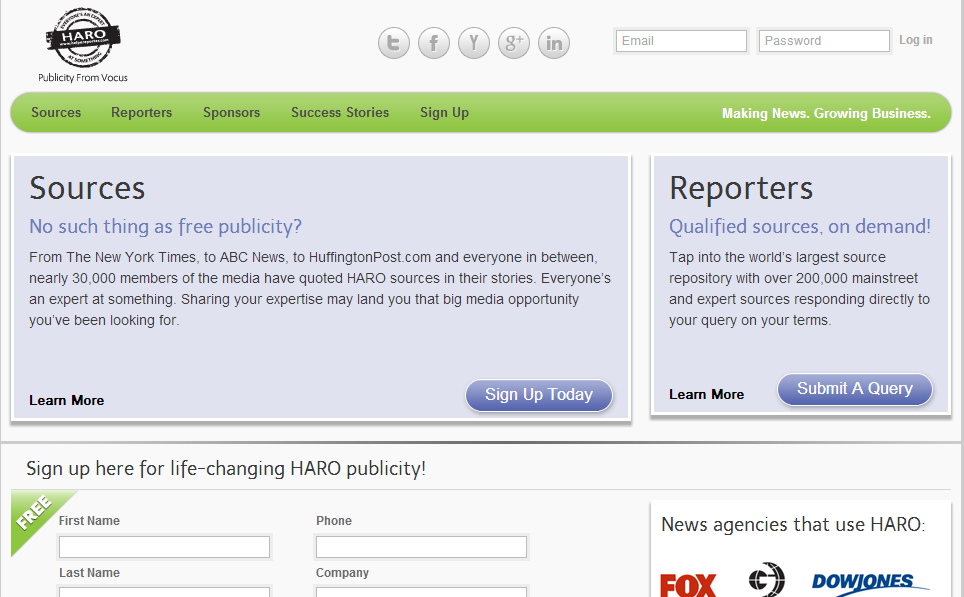The image size is (964, 597).
Task: Open HARO's Facebook page icon
Action: pyautogui.click(x=433, y=43)
